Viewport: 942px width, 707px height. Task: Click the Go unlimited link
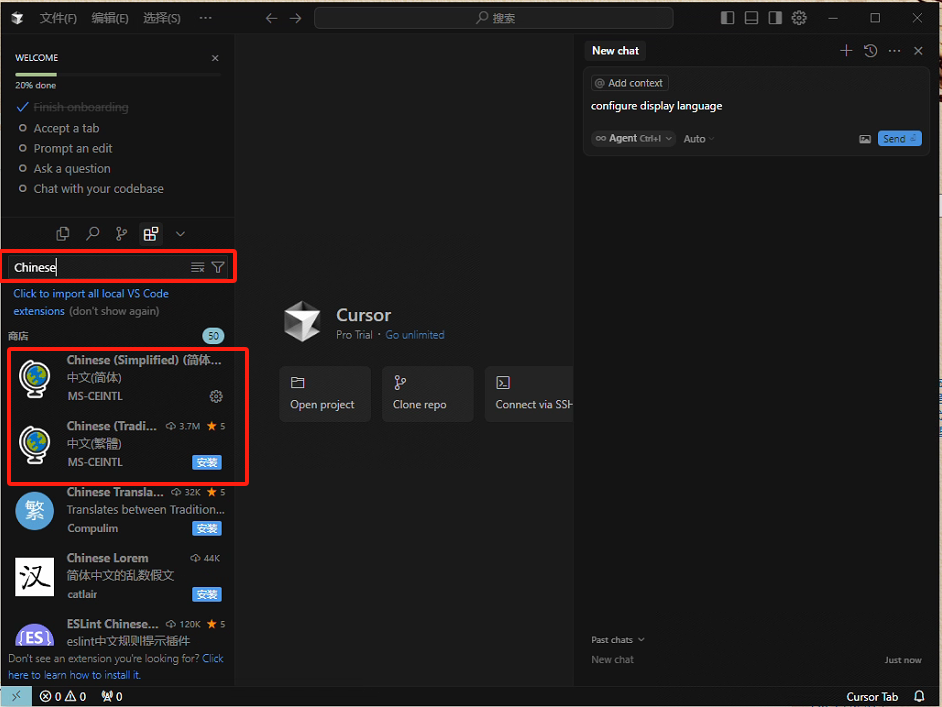(x=415, y=335)
